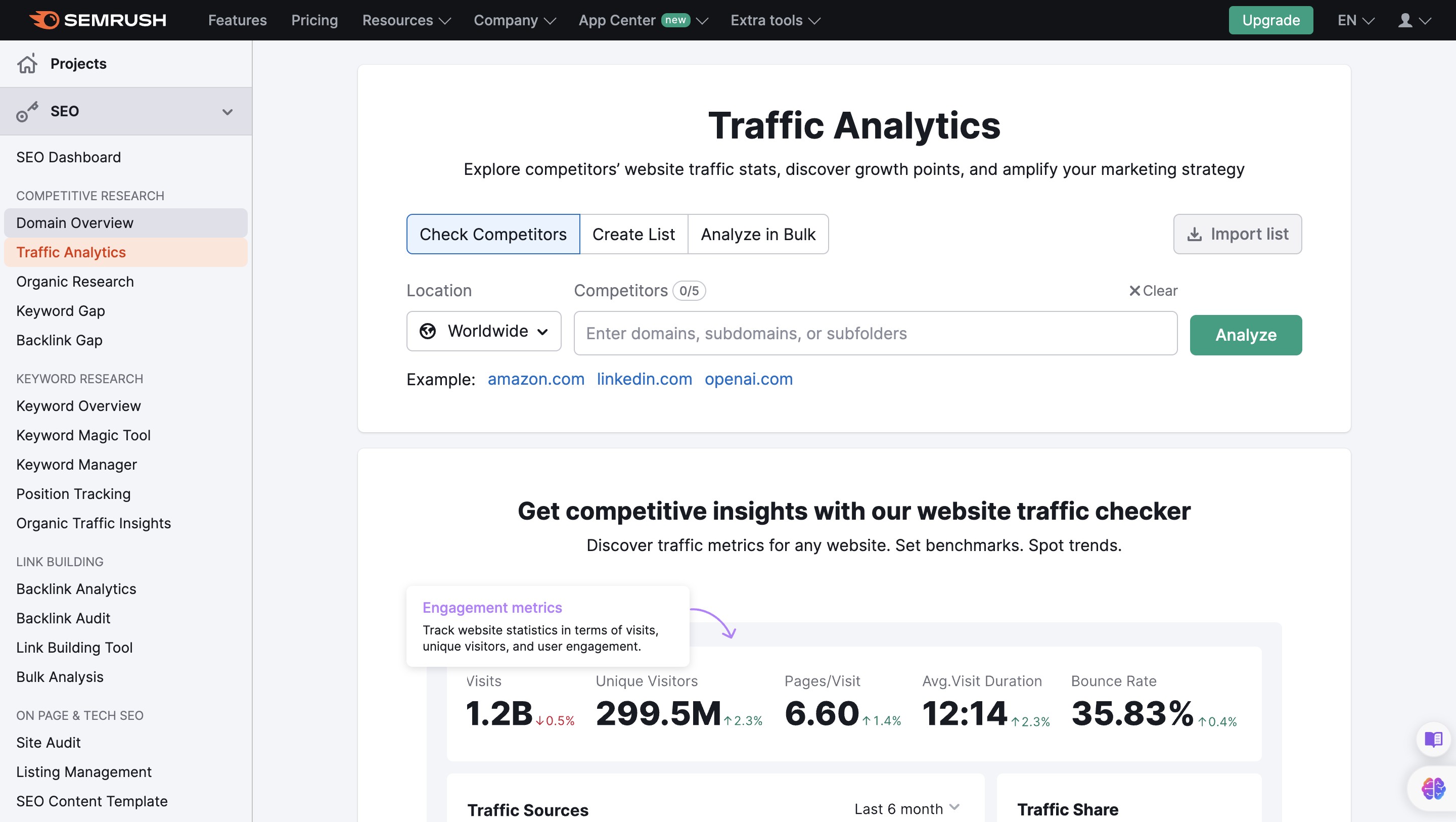Click the SEO key icon in sidebar
Image resolution: width=1456 pixels, height=822 pixels.
click(27, 111)
